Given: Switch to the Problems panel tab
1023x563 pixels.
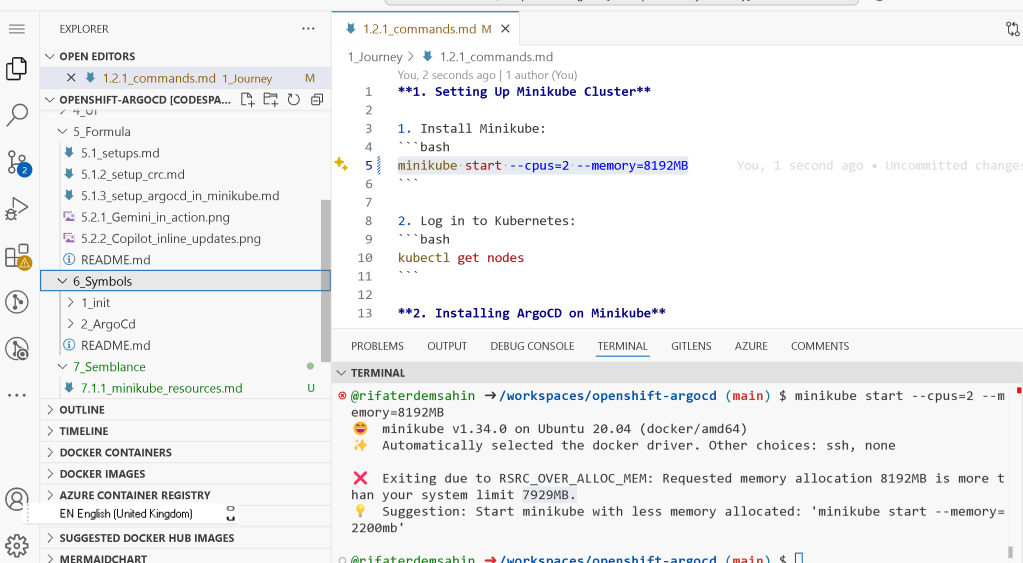Looking at the screenshot, I should [377, 346].
